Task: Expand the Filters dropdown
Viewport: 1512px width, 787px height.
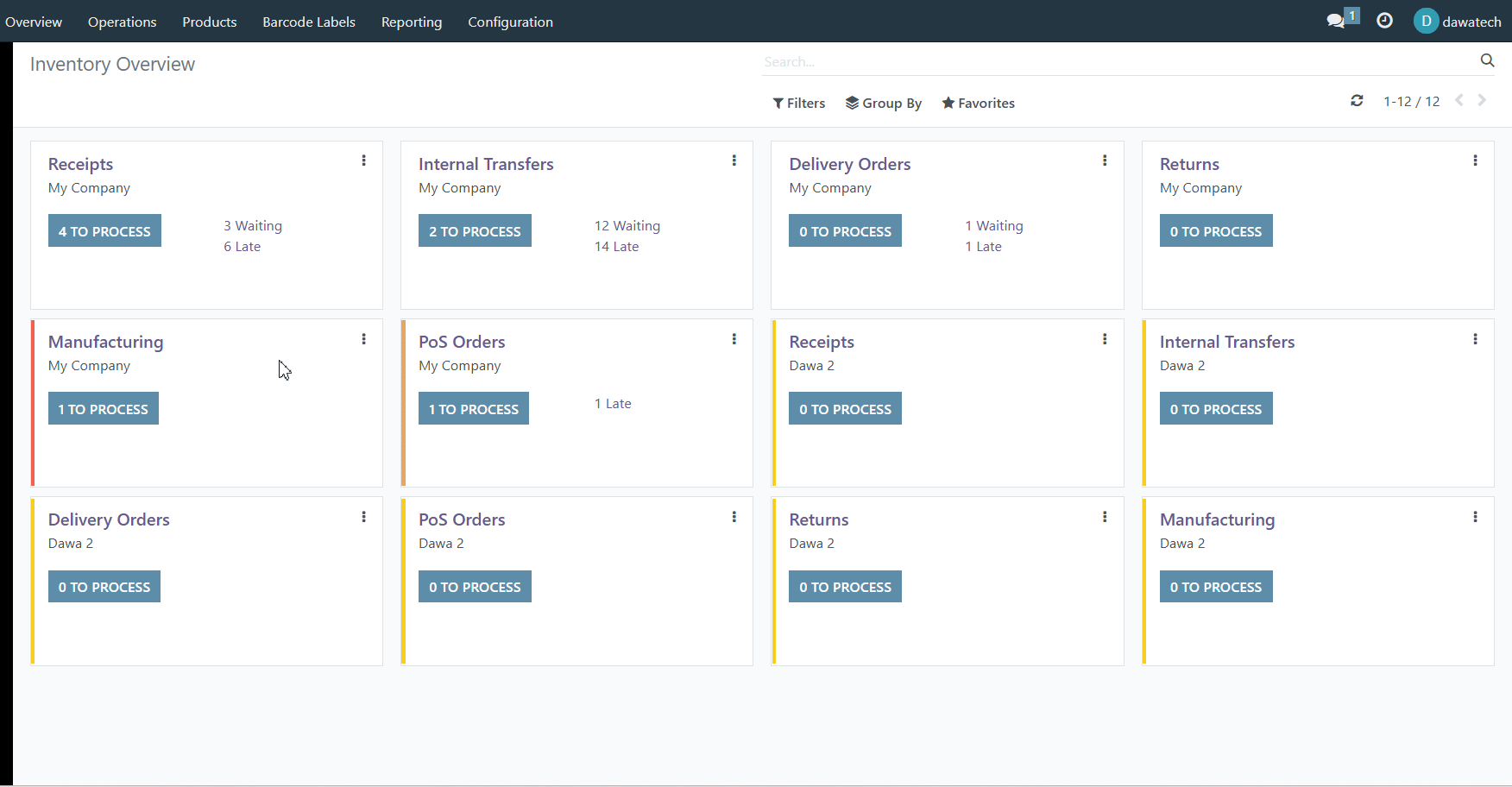Action: 798,103
